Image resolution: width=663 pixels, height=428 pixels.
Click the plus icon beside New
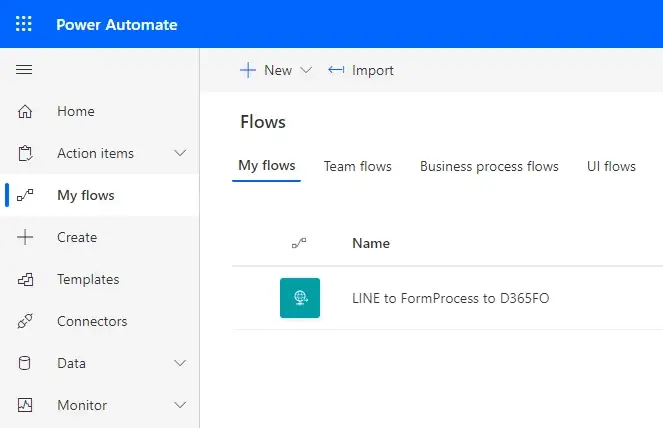(x=248, y=70)
